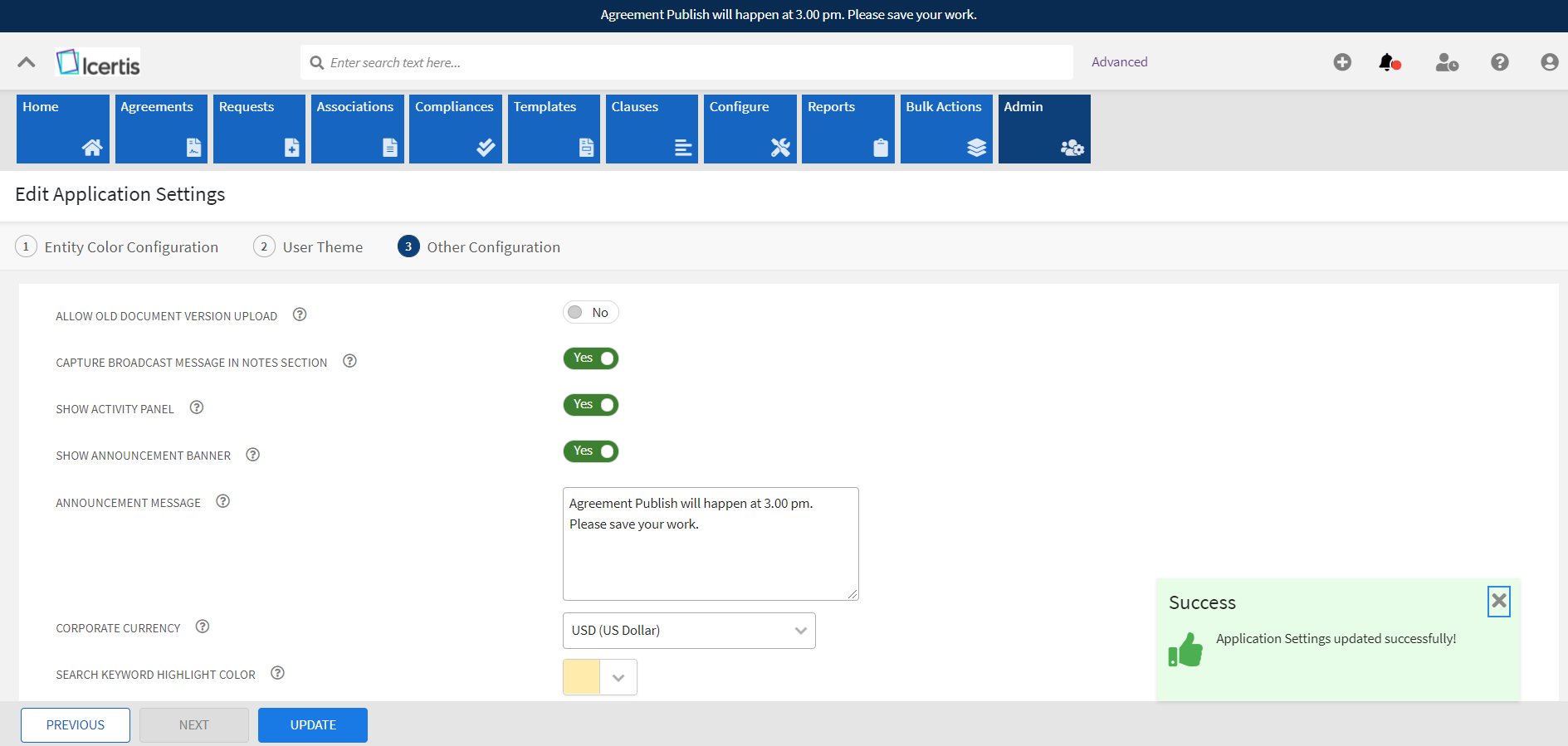
Task: Click the Icertis logo
Action: [99, 63]
